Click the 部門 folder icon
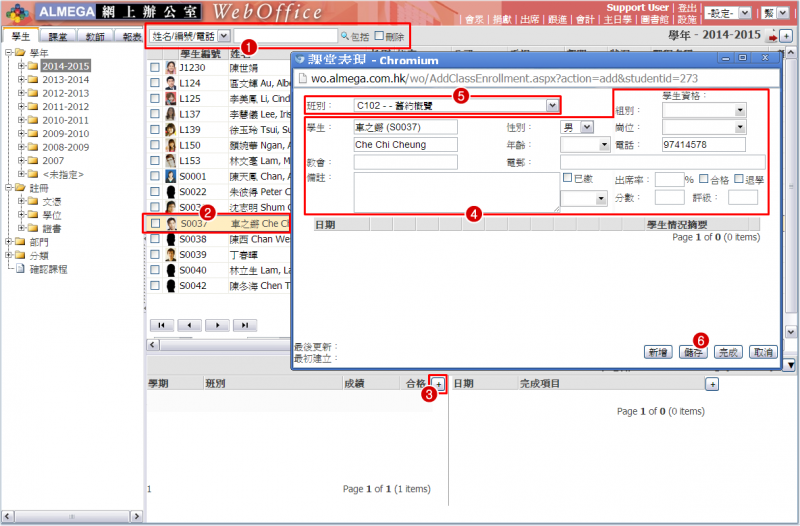The image size is (800, 526). 20,241
